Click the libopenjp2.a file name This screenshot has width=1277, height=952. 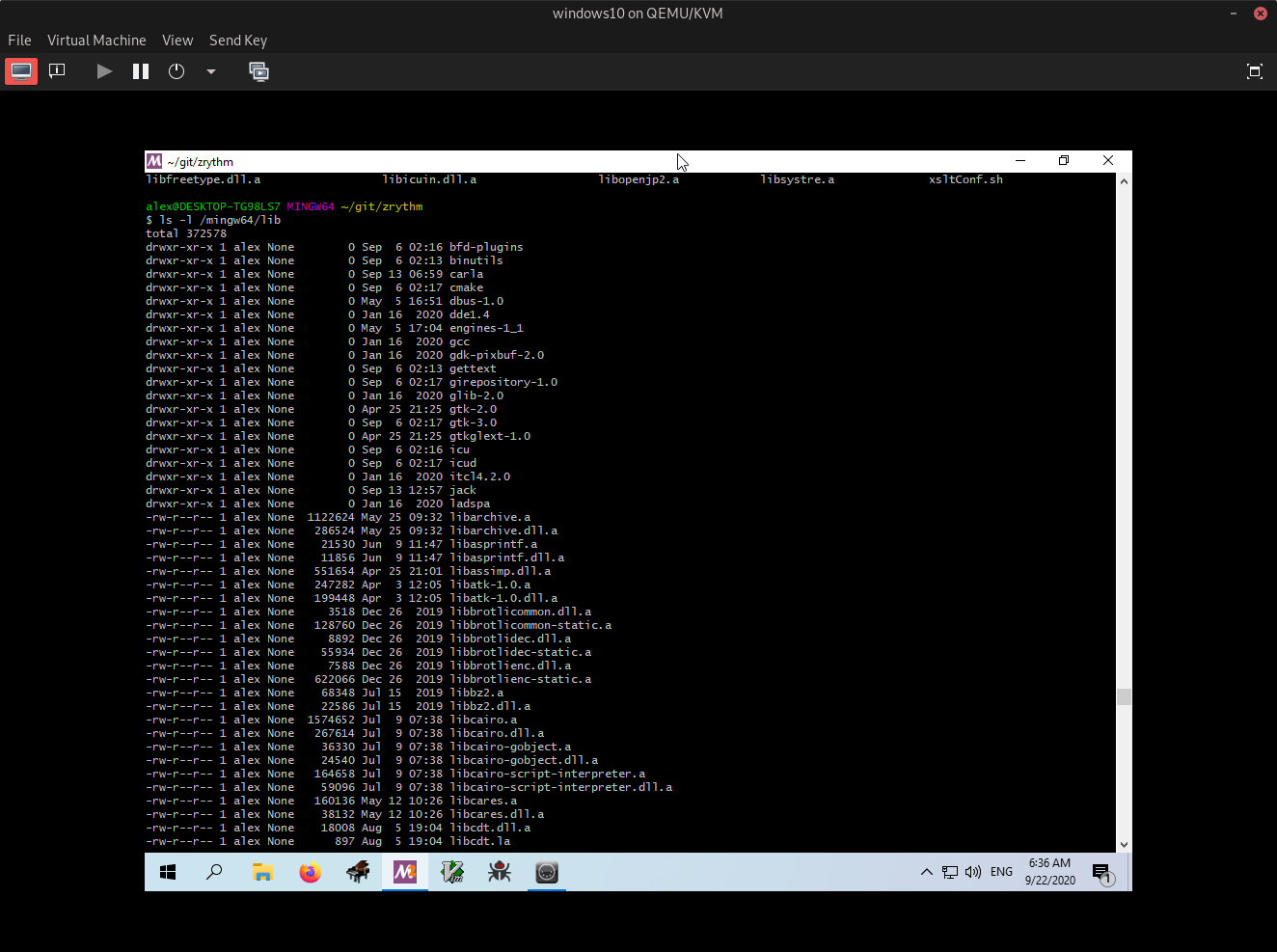[x=638, y=179]
